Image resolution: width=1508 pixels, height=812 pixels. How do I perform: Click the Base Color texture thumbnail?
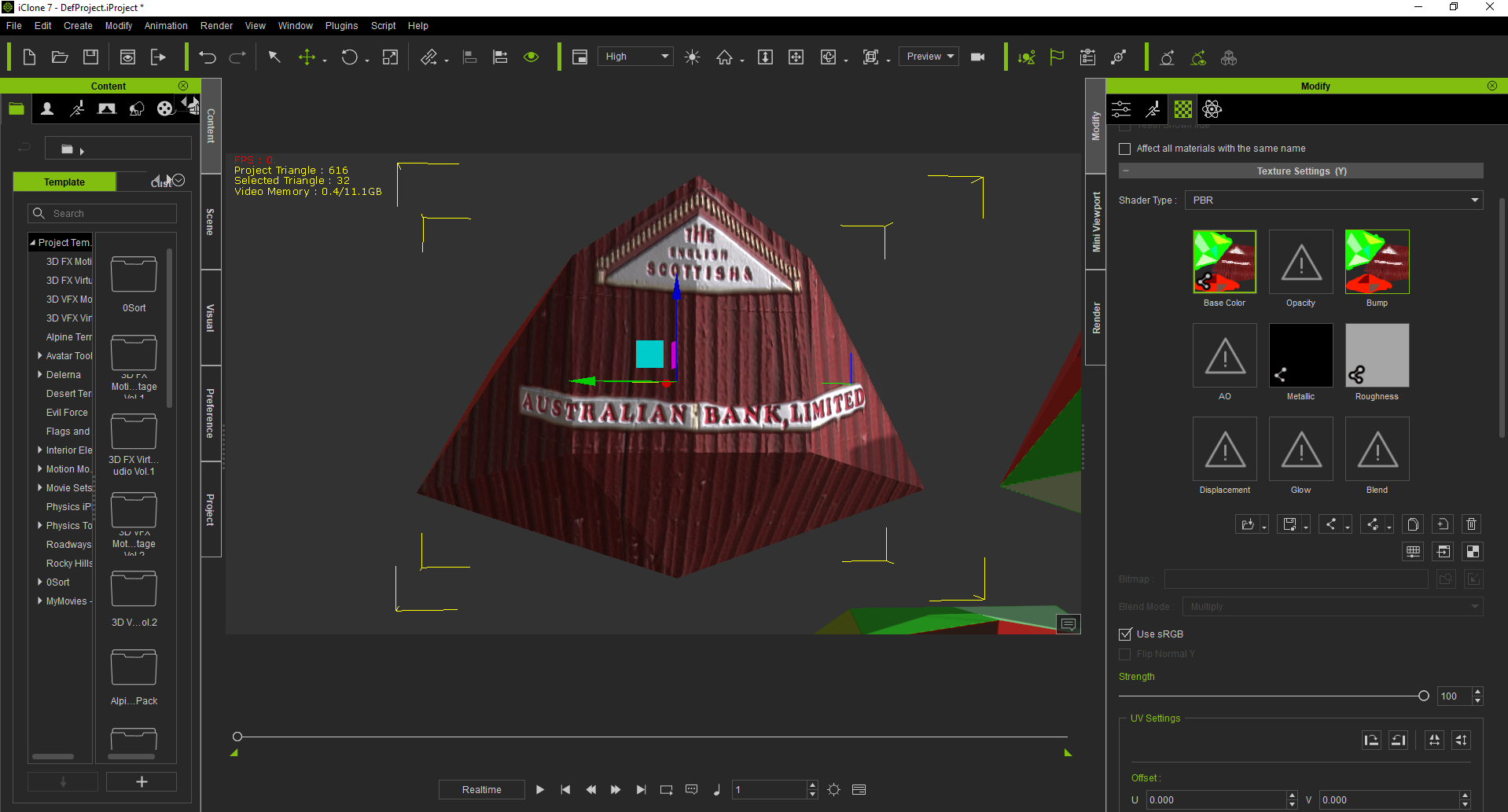(x=1224, y=262)
